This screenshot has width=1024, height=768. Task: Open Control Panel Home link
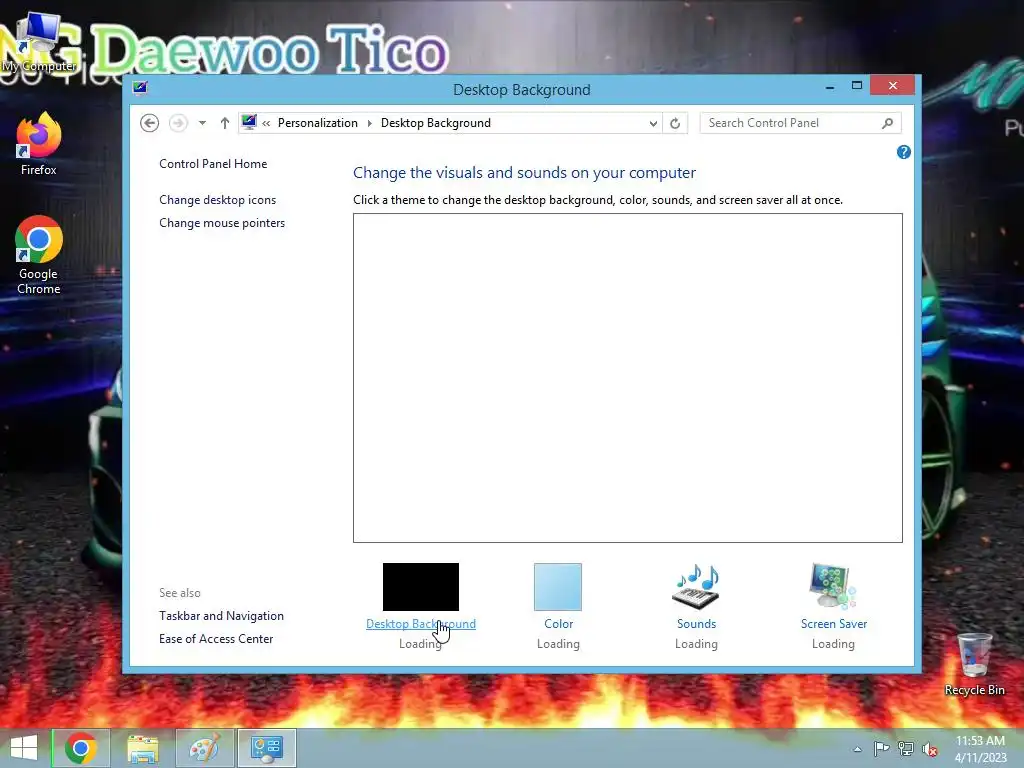coord(213,164)
